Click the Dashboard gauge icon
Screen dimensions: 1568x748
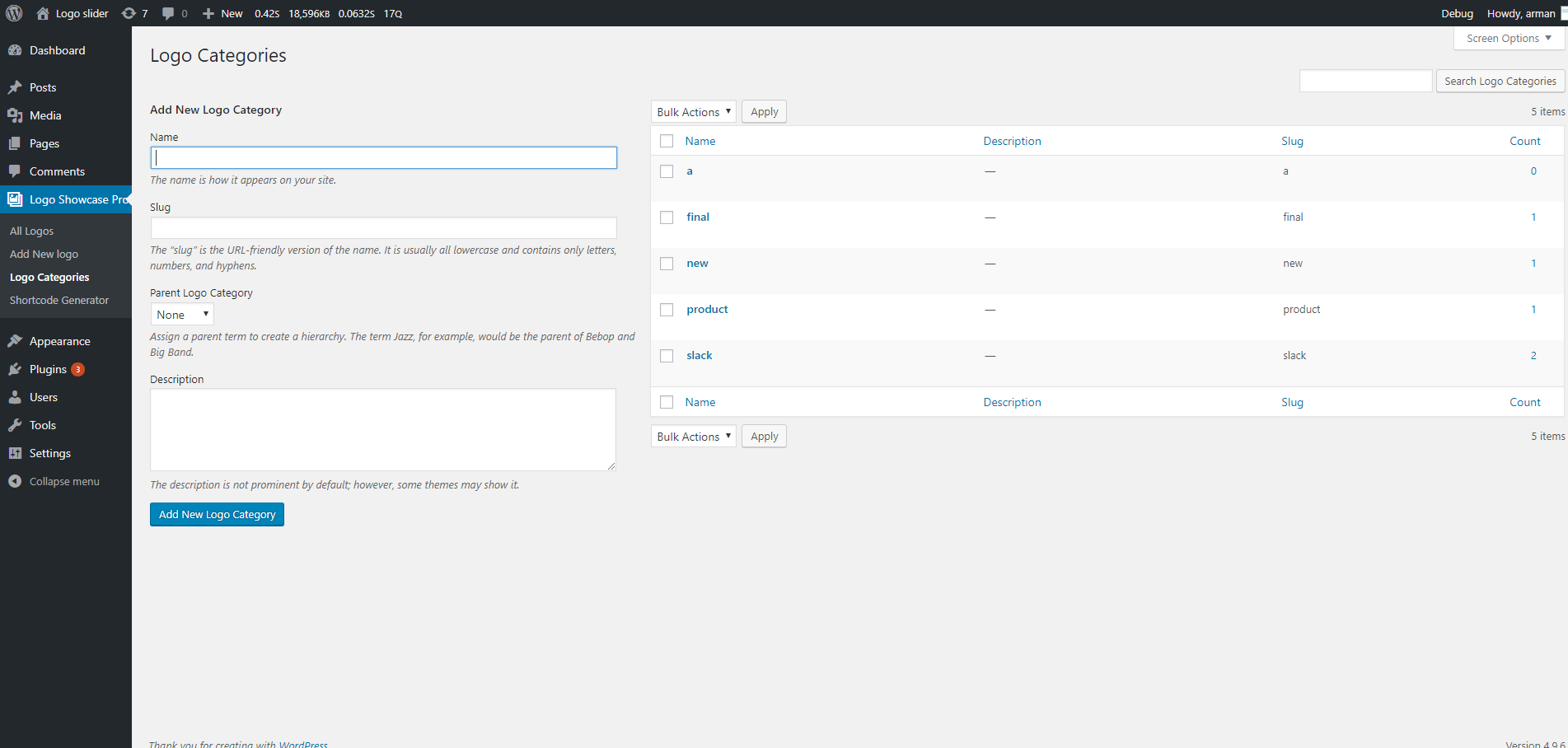(x=15, y=50)
